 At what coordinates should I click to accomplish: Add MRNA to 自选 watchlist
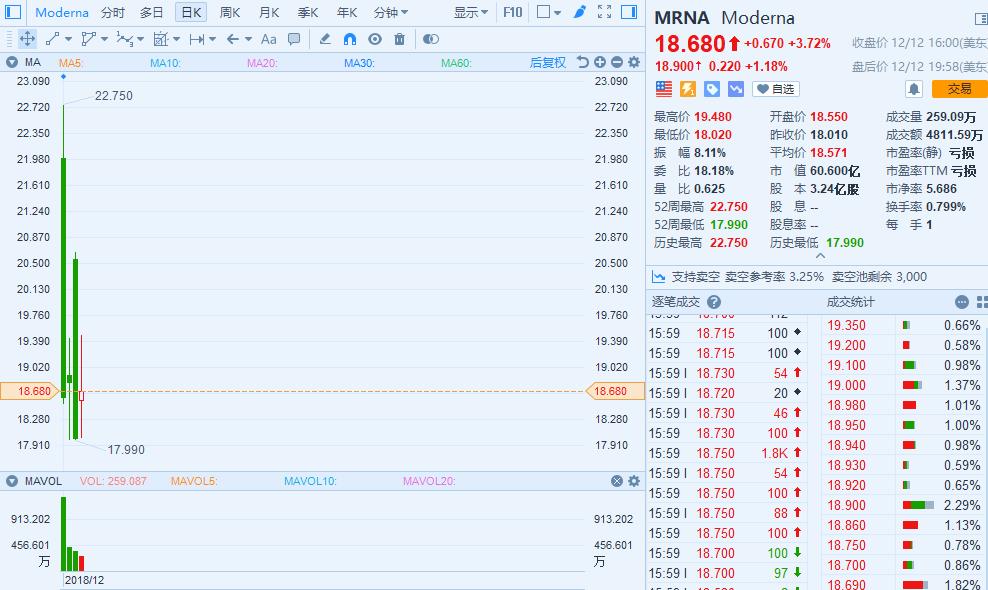pos(776,89)
